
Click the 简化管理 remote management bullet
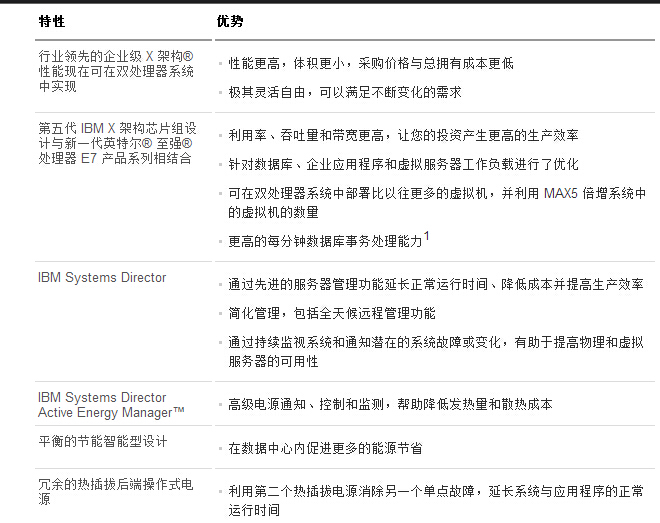tap(331, 313)
